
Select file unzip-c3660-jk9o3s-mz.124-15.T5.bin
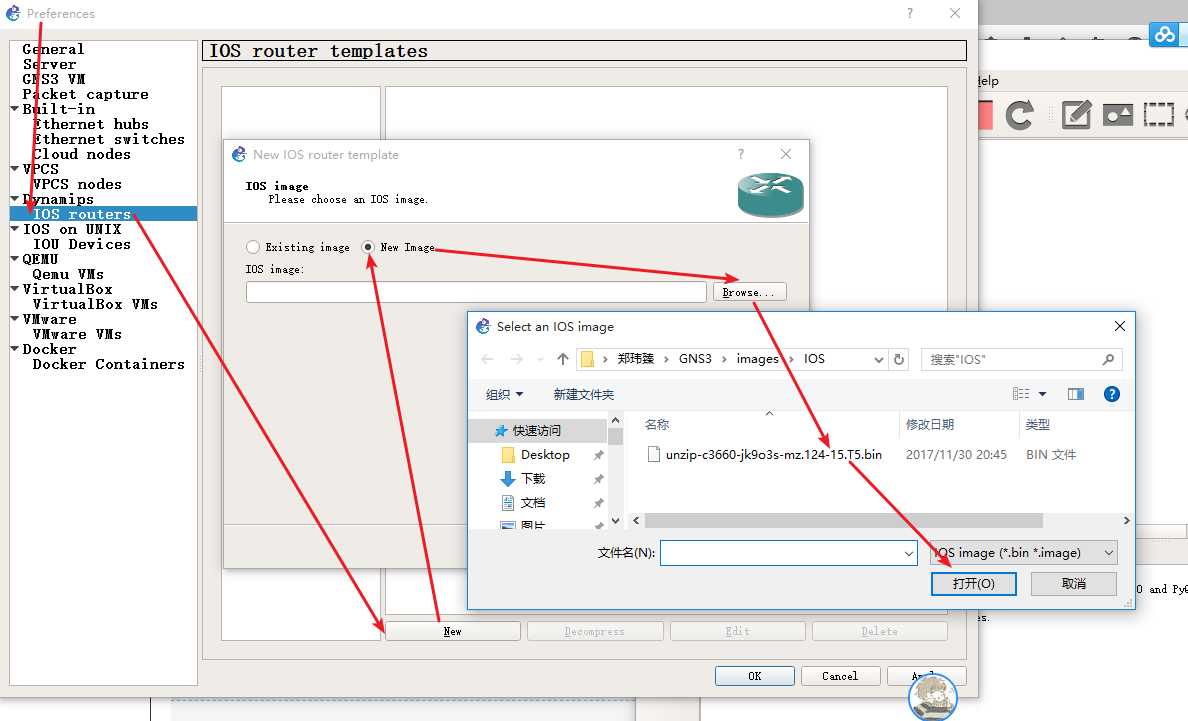[x=774, y=454]
